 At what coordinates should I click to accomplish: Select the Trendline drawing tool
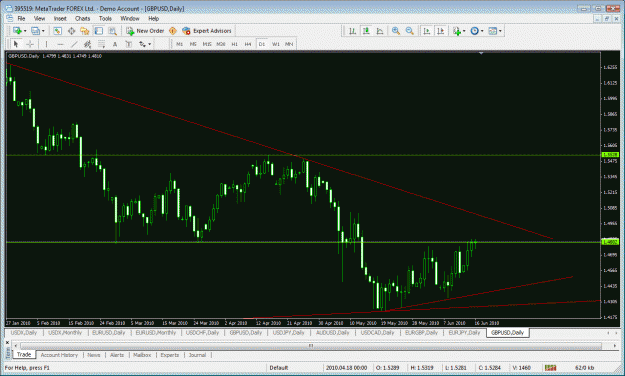pyautogui.click(x=74, y=44)
